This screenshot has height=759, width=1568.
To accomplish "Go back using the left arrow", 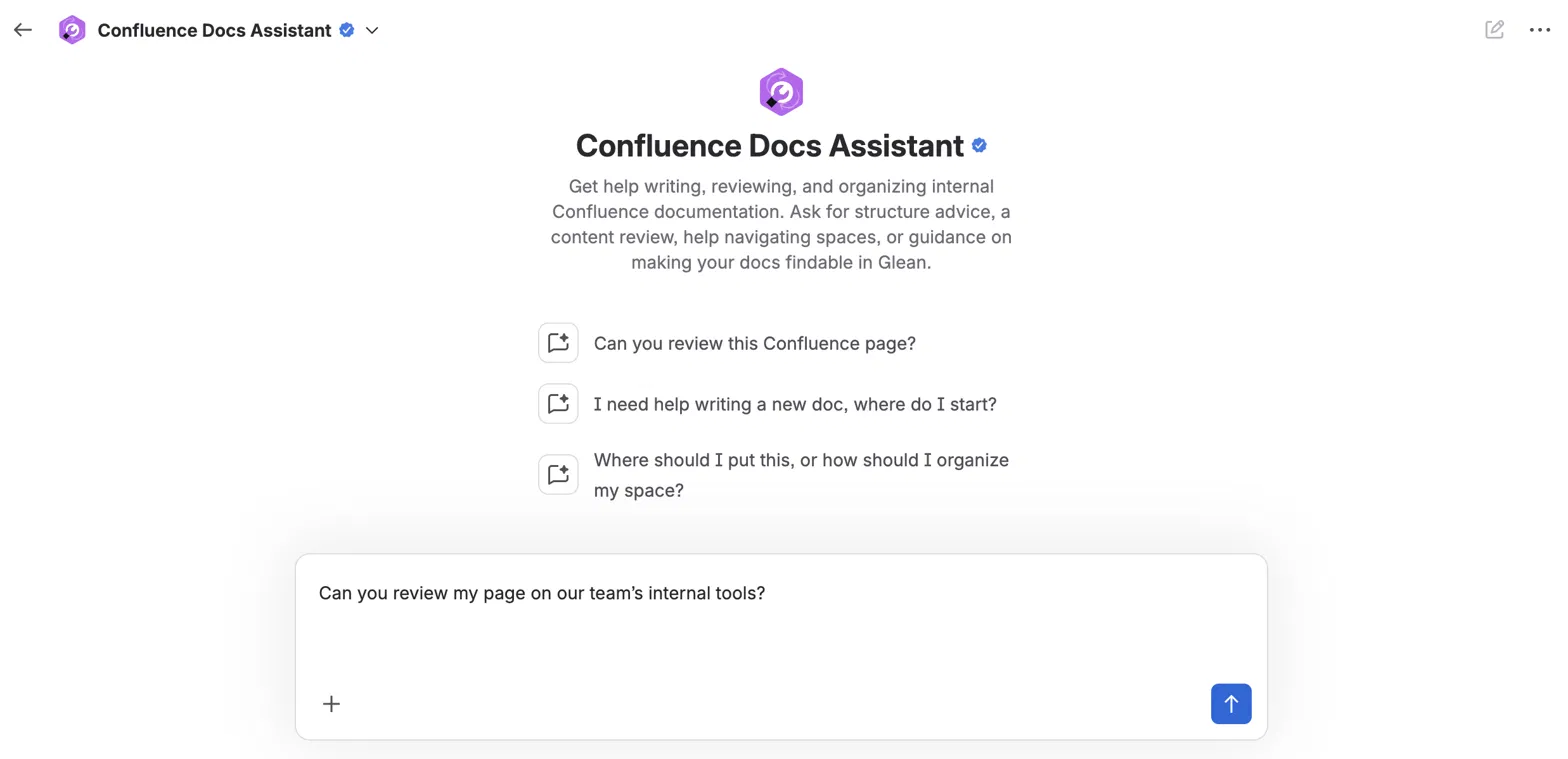I will point(23,30).
